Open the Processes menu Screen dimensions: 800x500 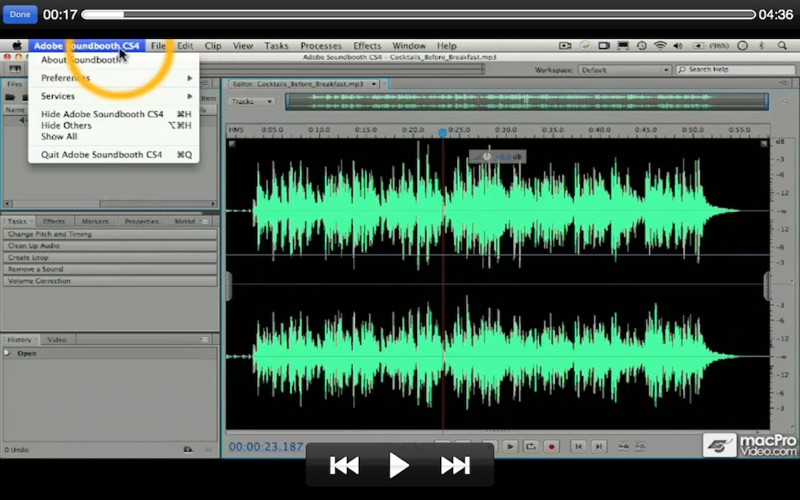(321, 45)
